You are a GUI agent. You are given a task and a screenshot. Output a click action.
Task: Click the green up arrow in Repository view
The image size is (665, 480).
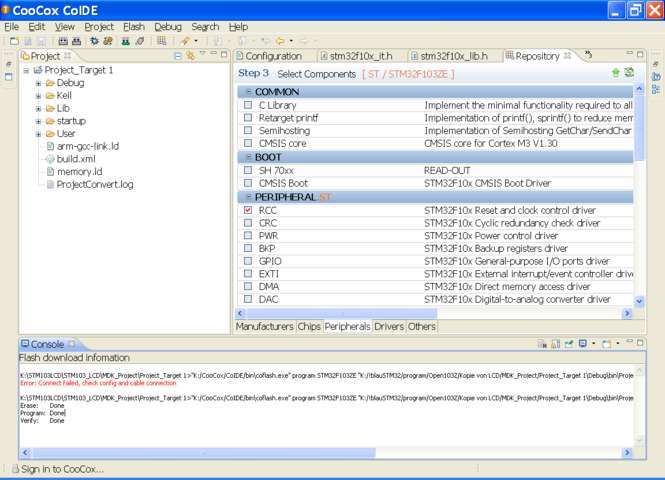[x=616, y=73]
